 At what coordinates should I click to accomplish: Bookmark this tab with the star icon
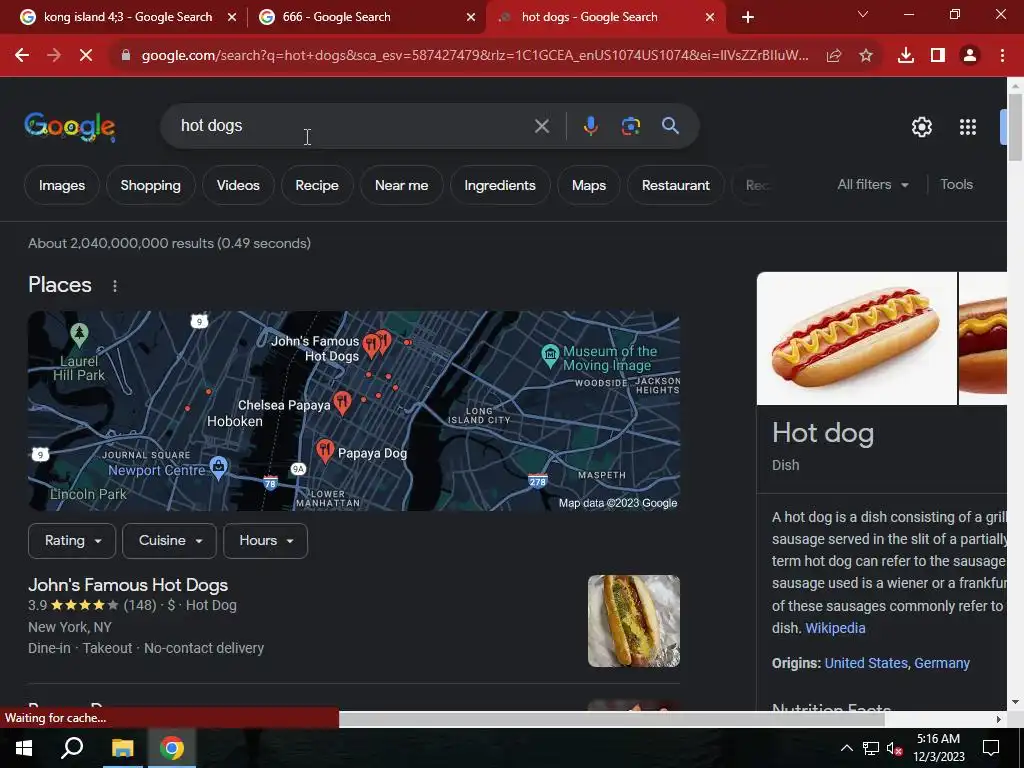866,56
